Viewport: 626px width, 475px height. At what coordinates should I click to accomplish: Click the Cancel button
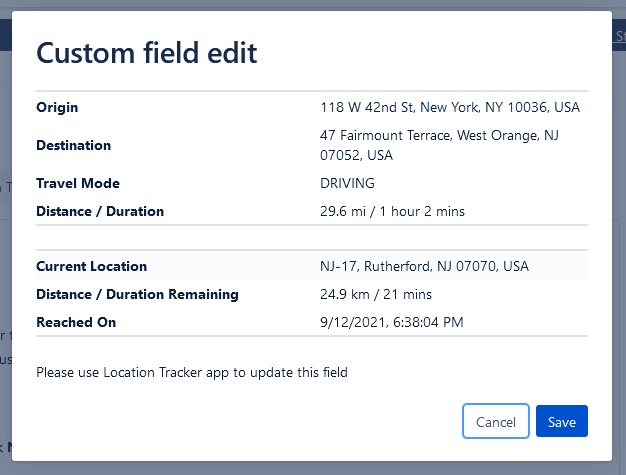[495, 421]
